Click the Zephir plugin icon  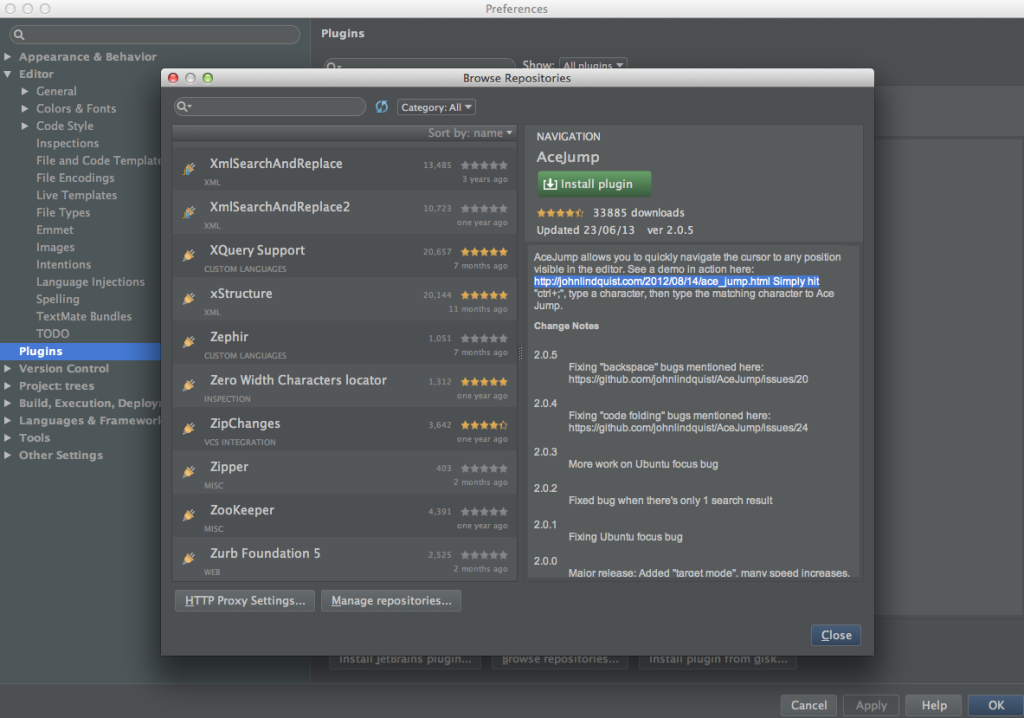(189, 342)
